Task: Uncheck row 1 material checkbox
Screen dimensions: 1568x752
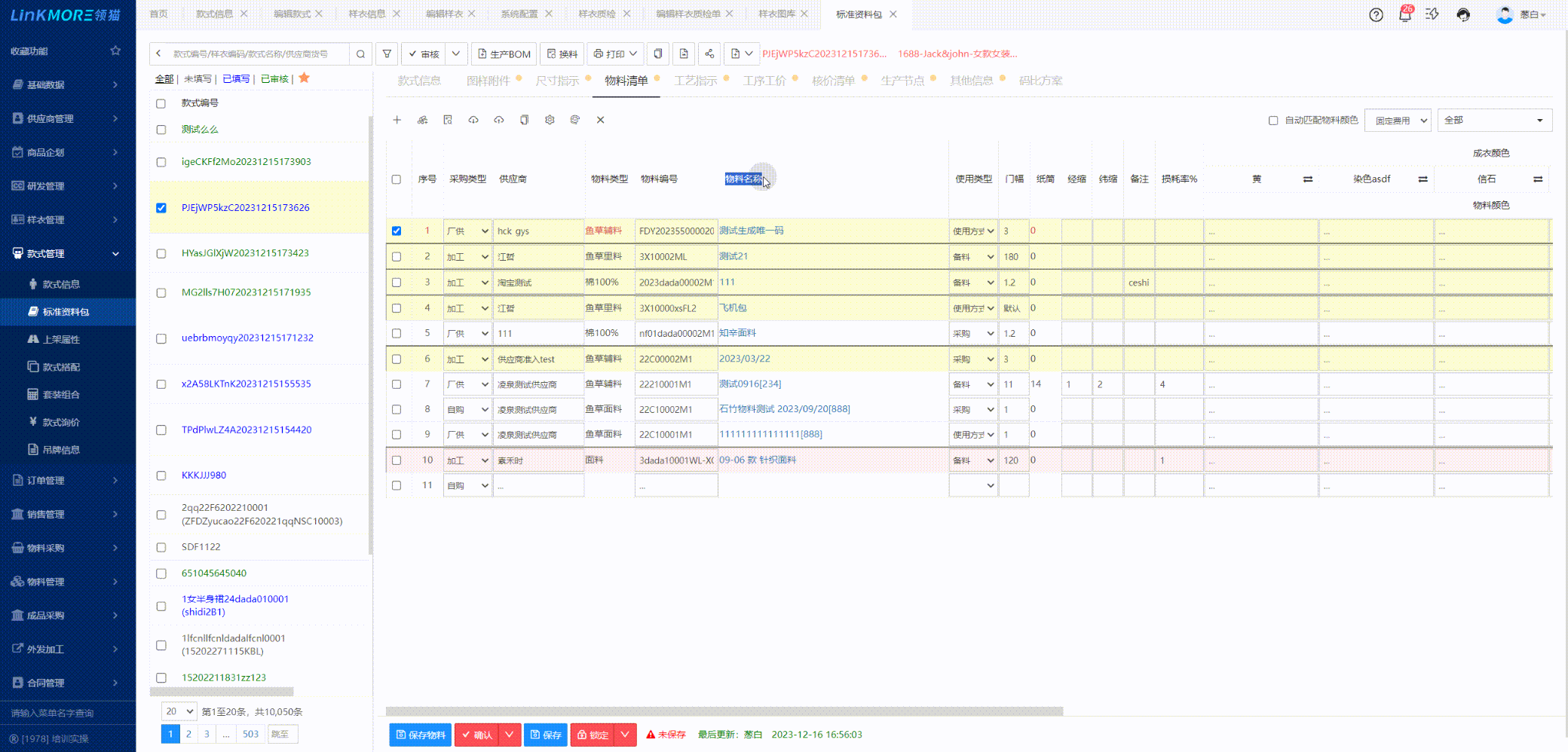Action: tap(397, 231)
